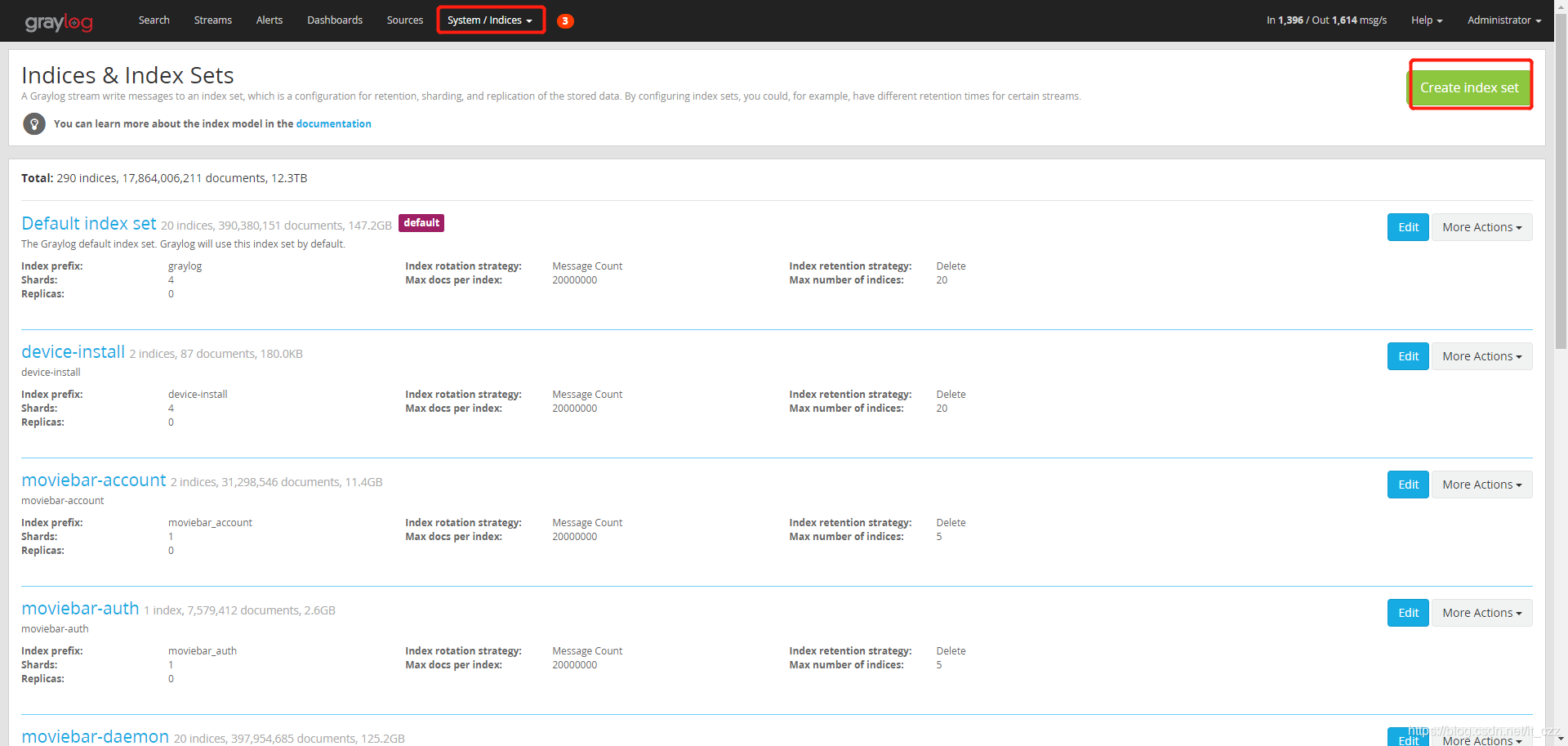Click the moviebar_auth index prefix value
The width and height of the screenshot is (1568, 746).
203,651
